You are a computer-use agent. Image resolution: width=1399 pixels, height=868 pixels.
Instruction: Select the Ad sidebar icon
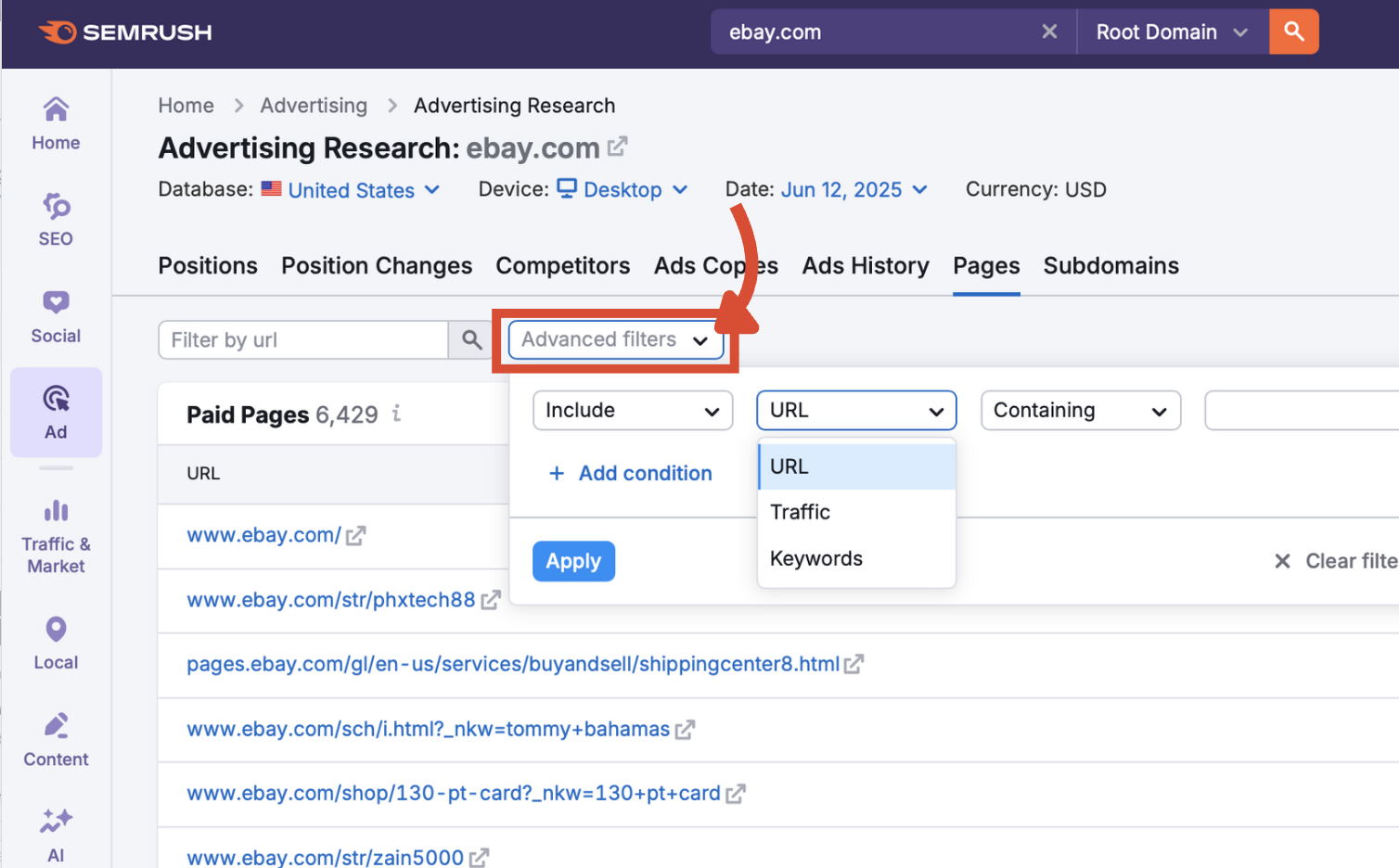click(56, 412)
